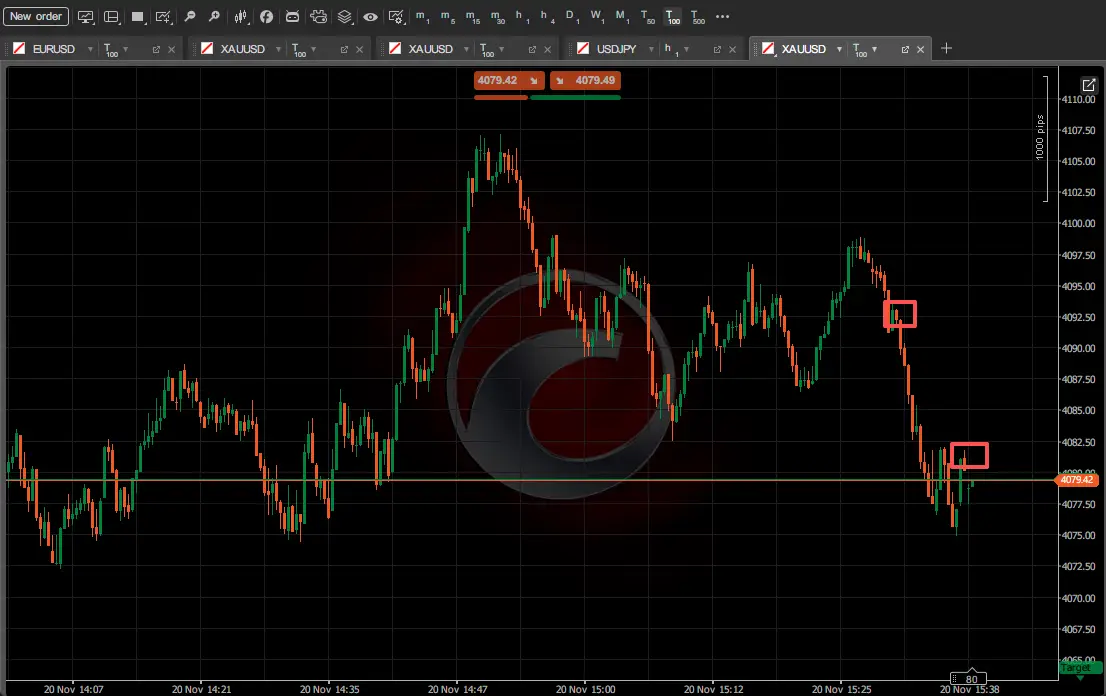Open the candlestick chart type menu
This screenshot has width=1106, height=696.
click(x=240, y=16)
